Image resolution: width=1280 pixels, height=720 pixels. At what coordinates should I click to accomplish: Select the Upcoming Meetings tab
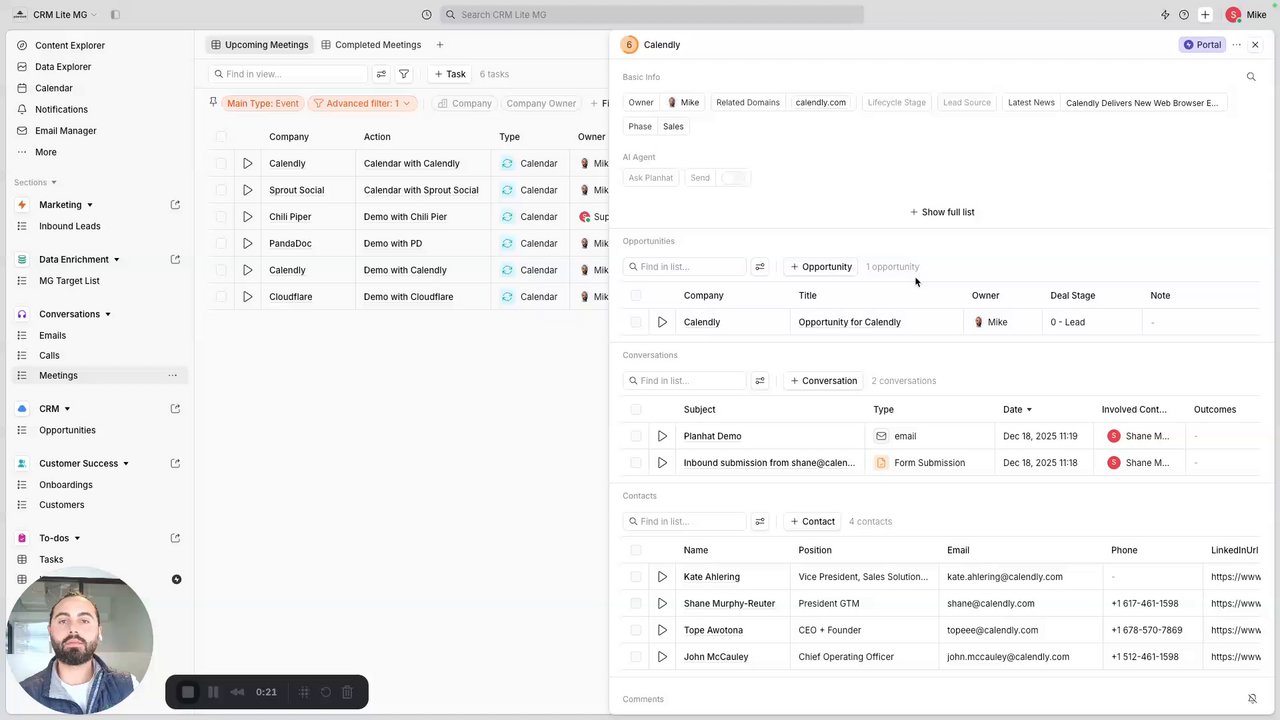pyautogui.click(x=259, y=45)
